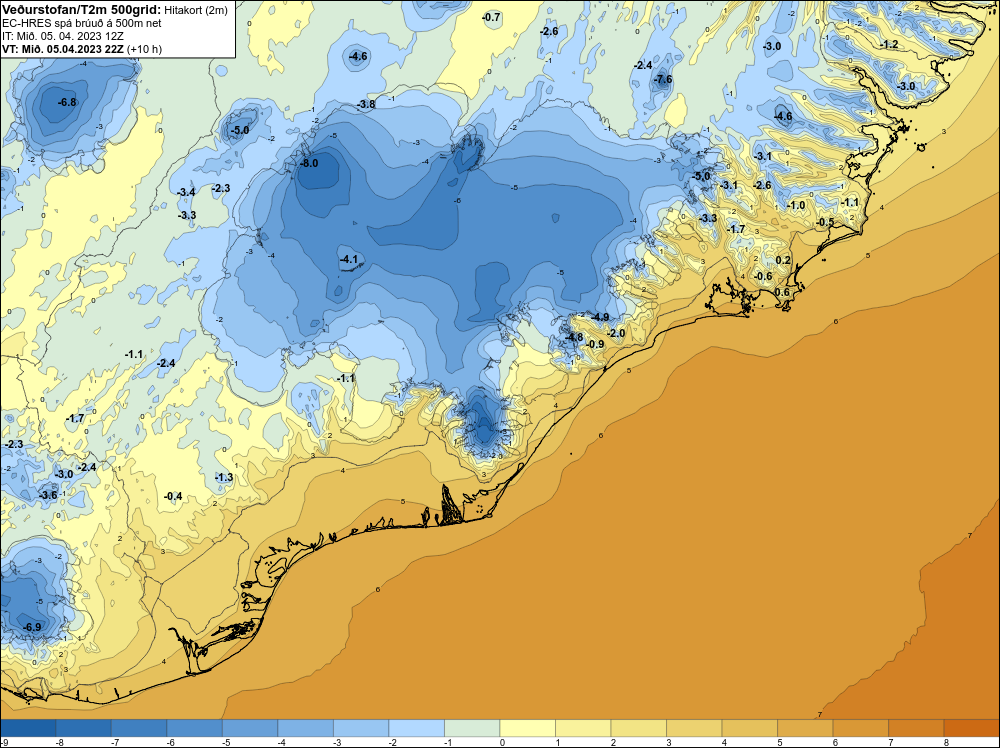Click the -4.8 temperature value

[574, 337]
